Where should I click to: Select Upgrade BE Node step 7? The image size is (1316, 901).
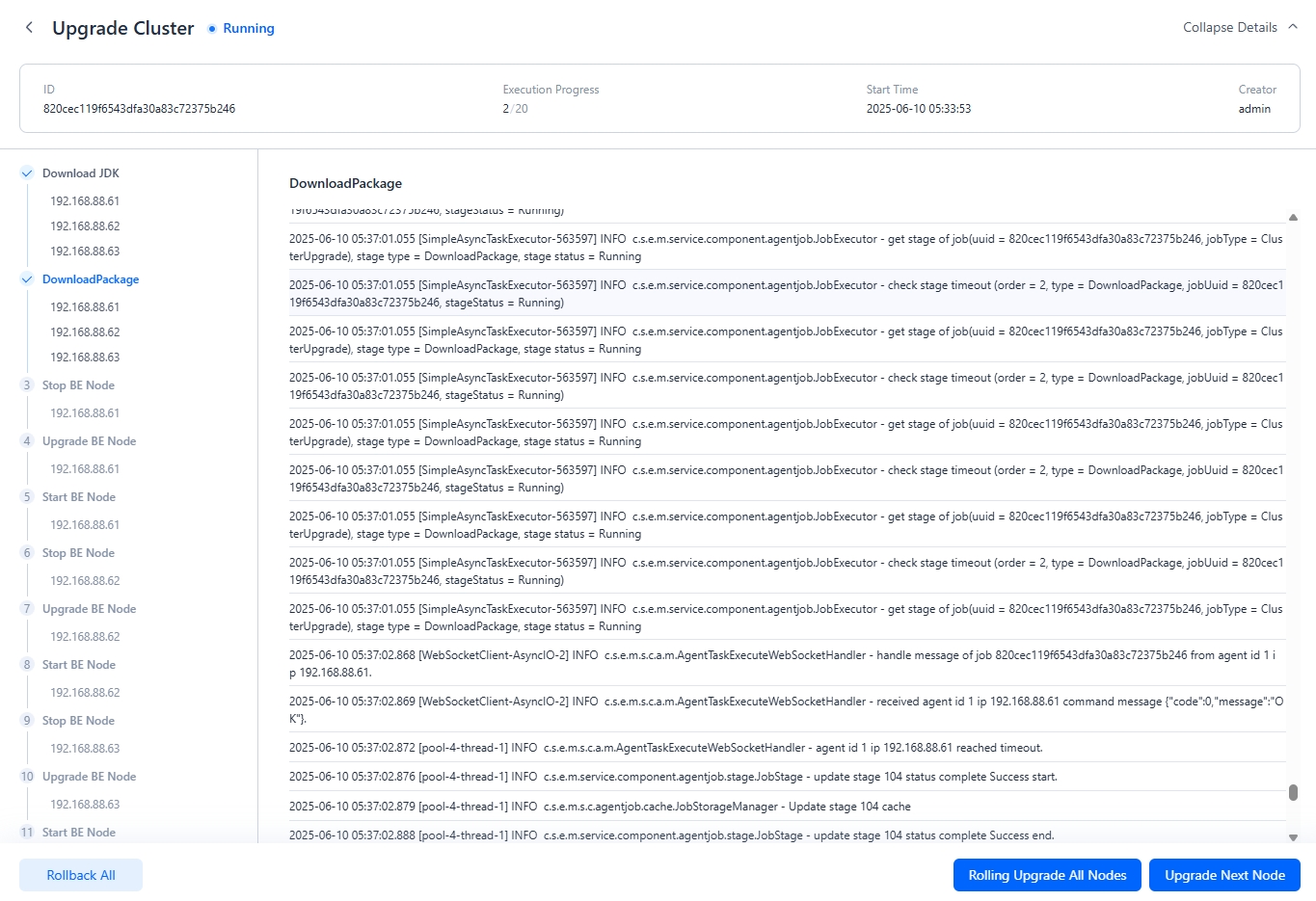pos(89,609)
